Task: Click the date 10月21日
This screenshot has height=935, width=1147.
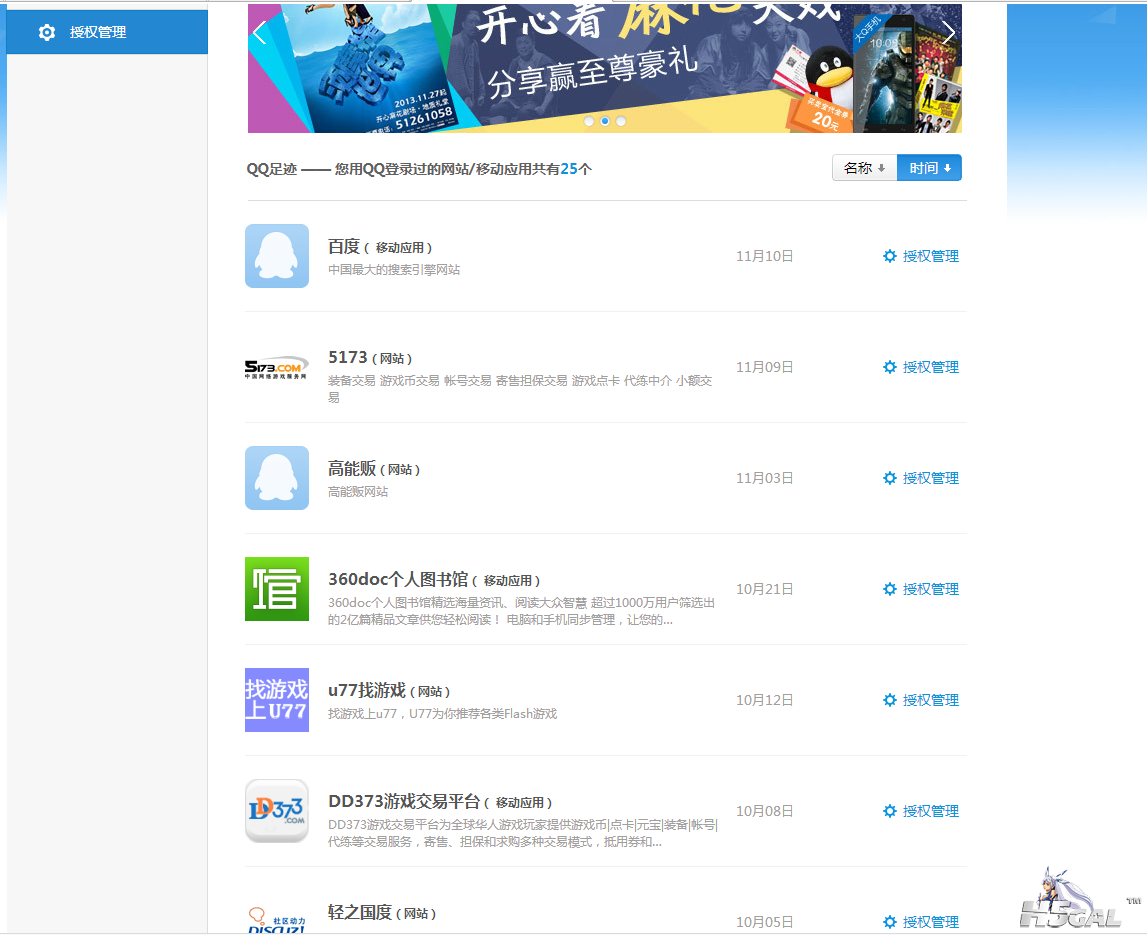Action: point(764,589)
